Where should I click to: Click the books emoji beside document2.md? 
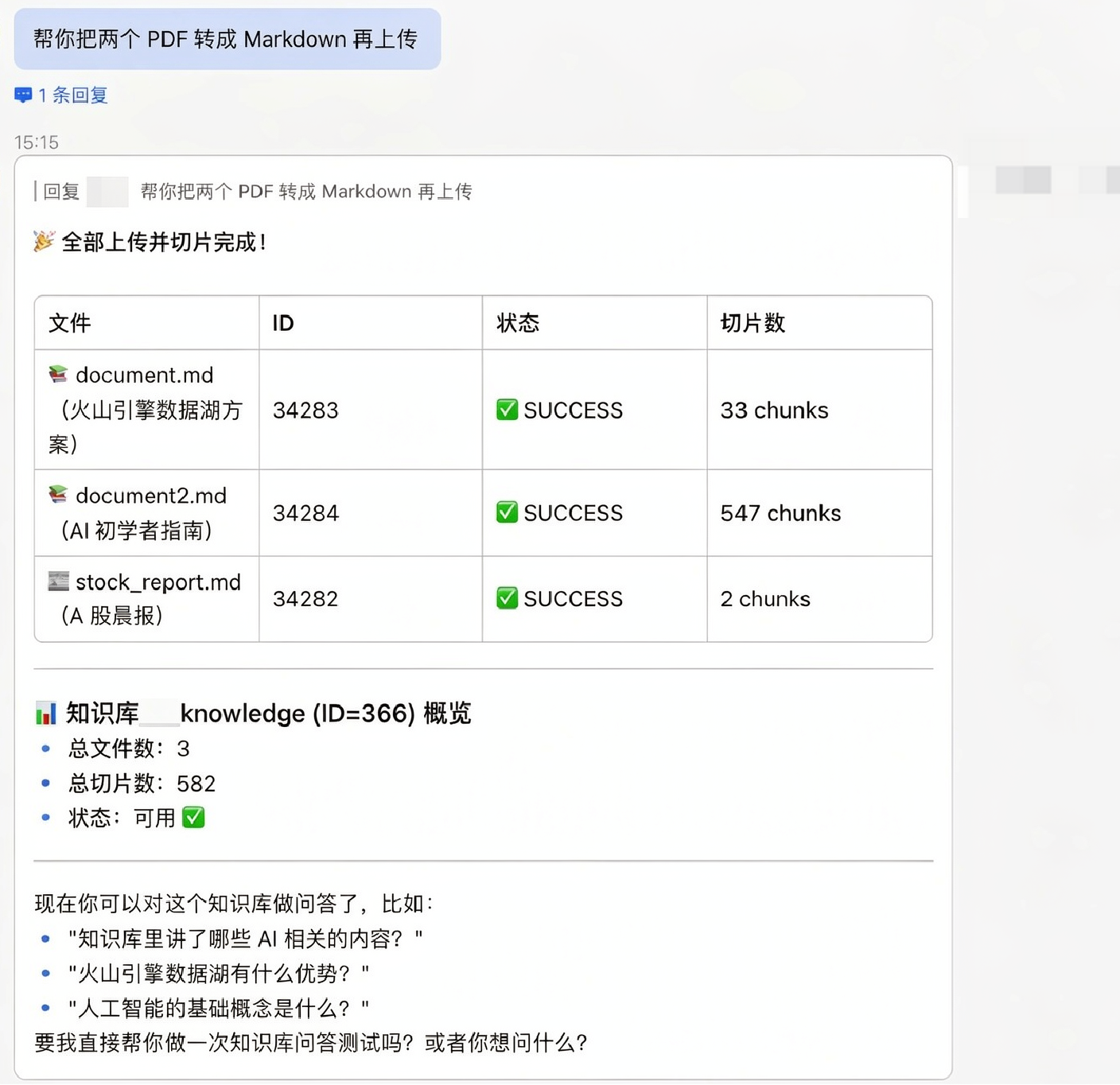pyautogui.click(x=58, y=495)
